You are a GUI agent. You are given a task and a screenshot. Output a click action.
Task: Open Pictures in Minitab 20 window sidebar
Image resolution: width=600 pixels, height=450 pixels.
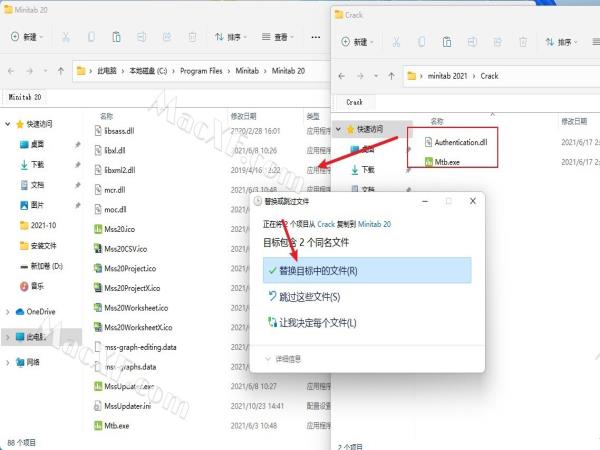click(x=38, y=205)
